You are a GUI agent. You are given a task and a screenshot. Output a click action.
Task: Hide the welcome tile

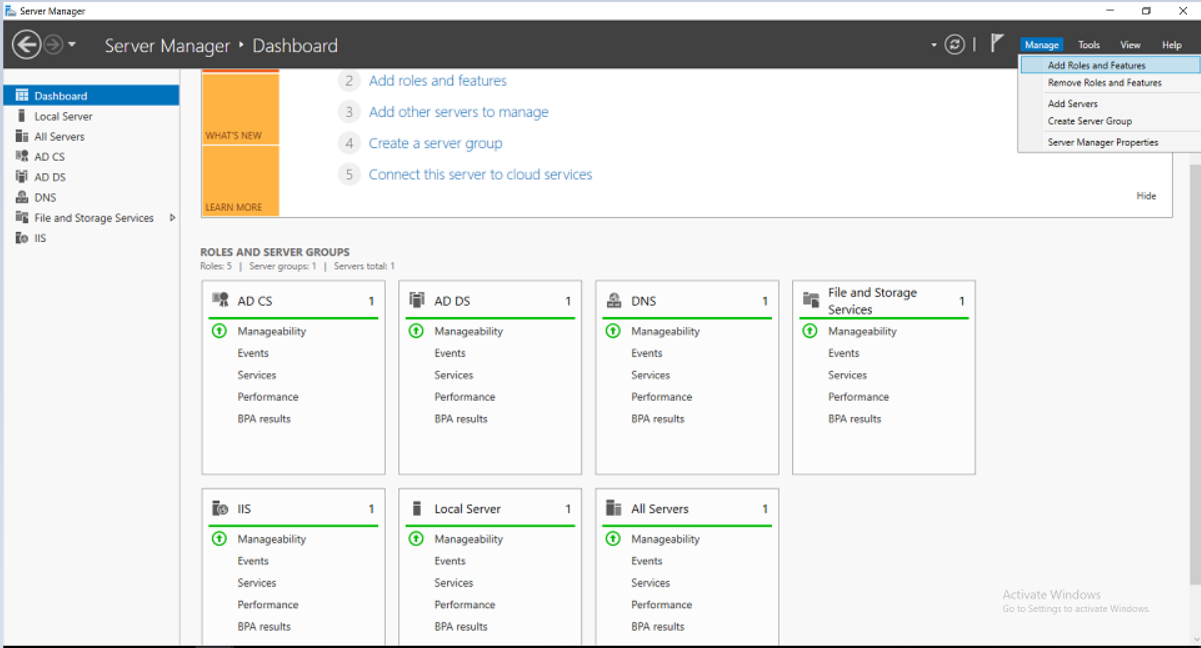[1146, 196]
